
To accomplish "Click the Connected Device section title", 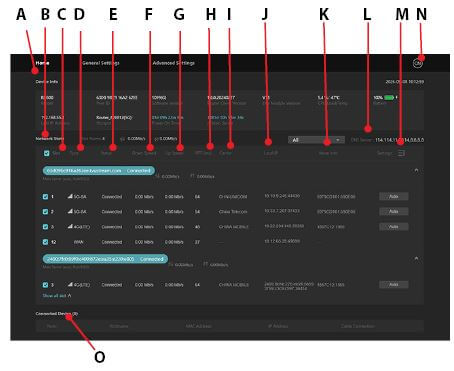I will pyautogui.click(x=57, y=314).
